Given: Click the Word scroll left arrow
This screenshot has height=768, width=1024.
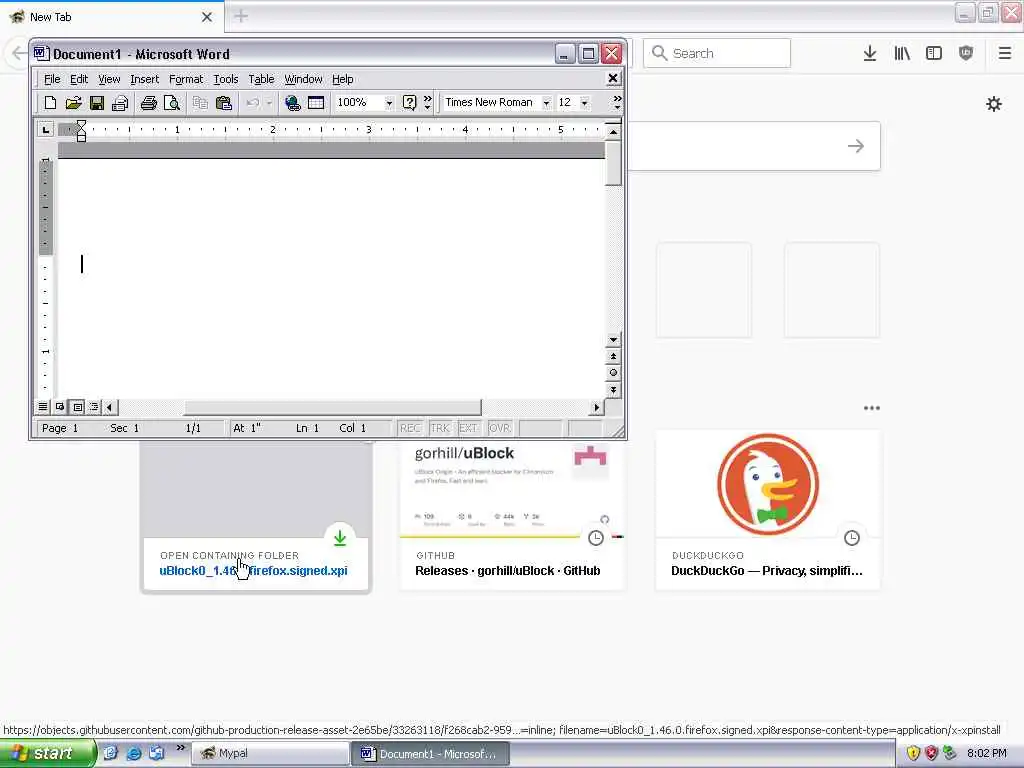Looking at the screenshot, I should click(x=110, y=408).
